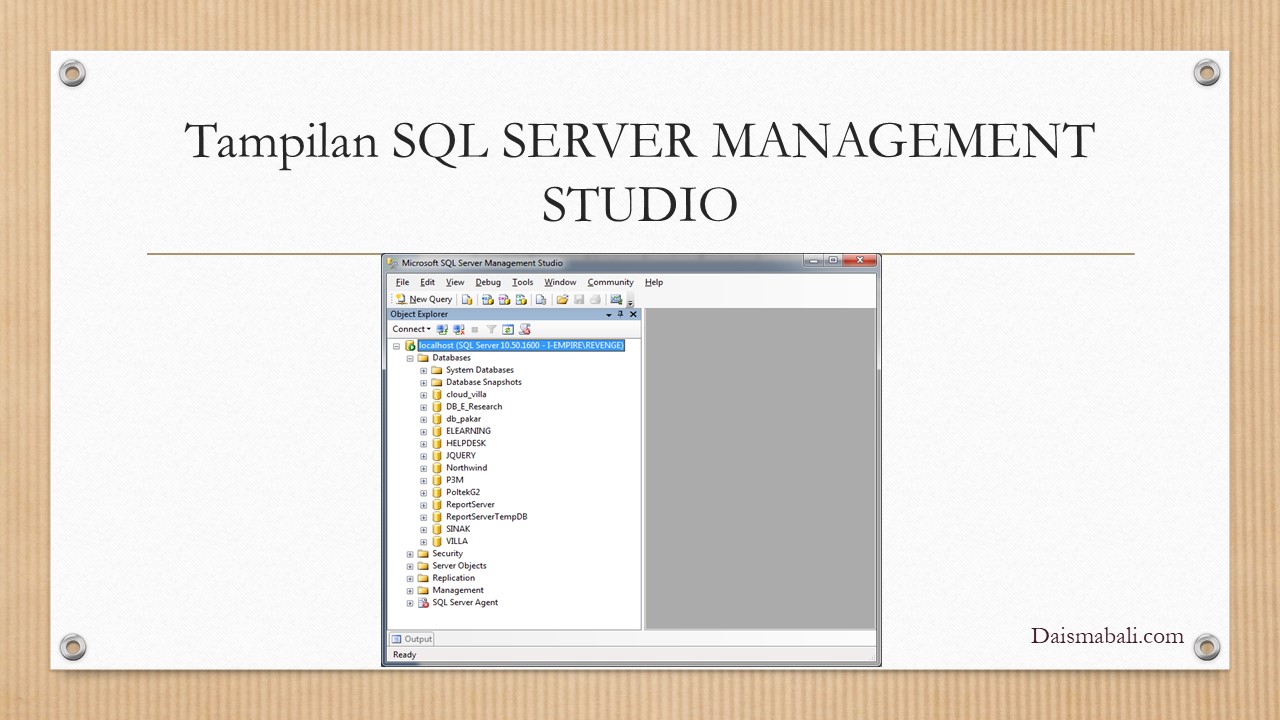This screenshot has height=720, width=1280.
Task: Click the Disconnect server icon
Action: pos(458,329)
